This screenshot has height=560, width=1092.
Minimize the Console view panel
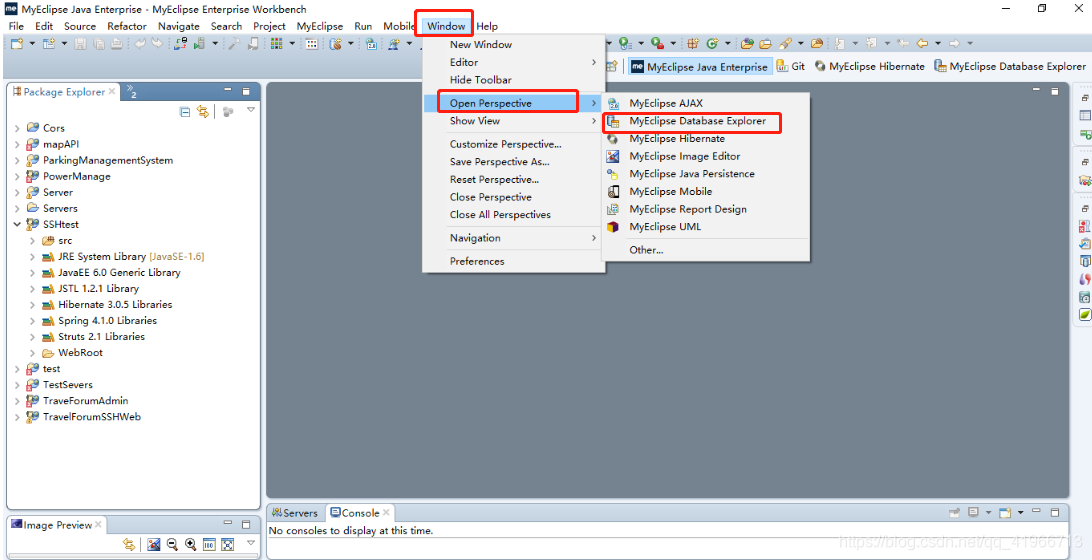point(1036,511)
